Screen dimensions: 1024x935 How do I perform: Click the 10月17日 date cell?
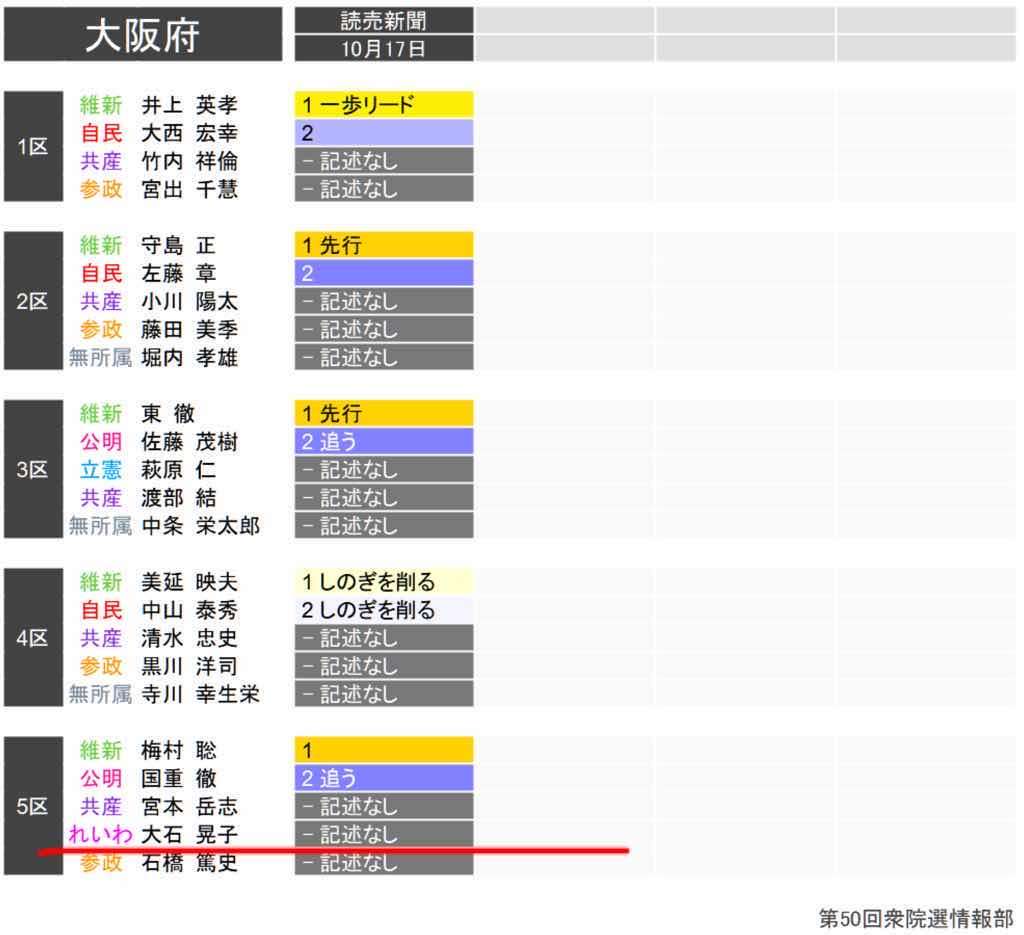(383, 49)
